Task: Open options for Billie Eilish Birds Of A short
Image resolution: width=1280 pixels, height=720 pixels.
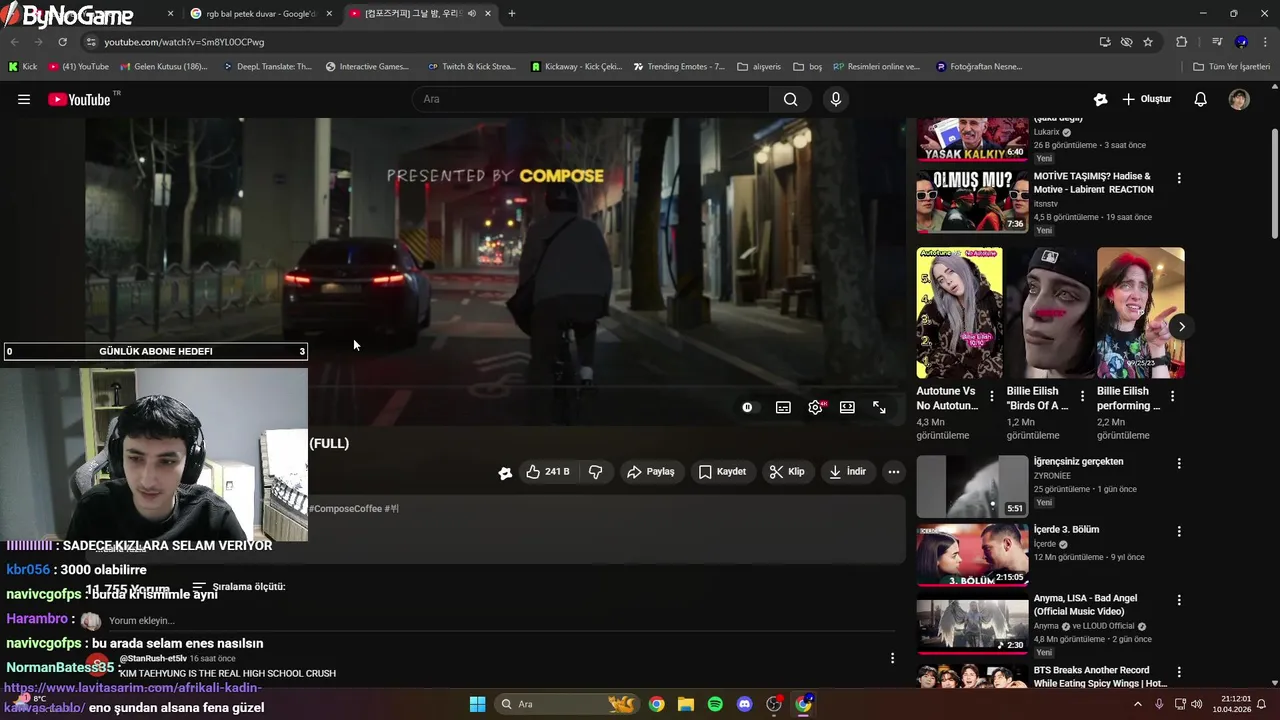Action: point(1082,396)
